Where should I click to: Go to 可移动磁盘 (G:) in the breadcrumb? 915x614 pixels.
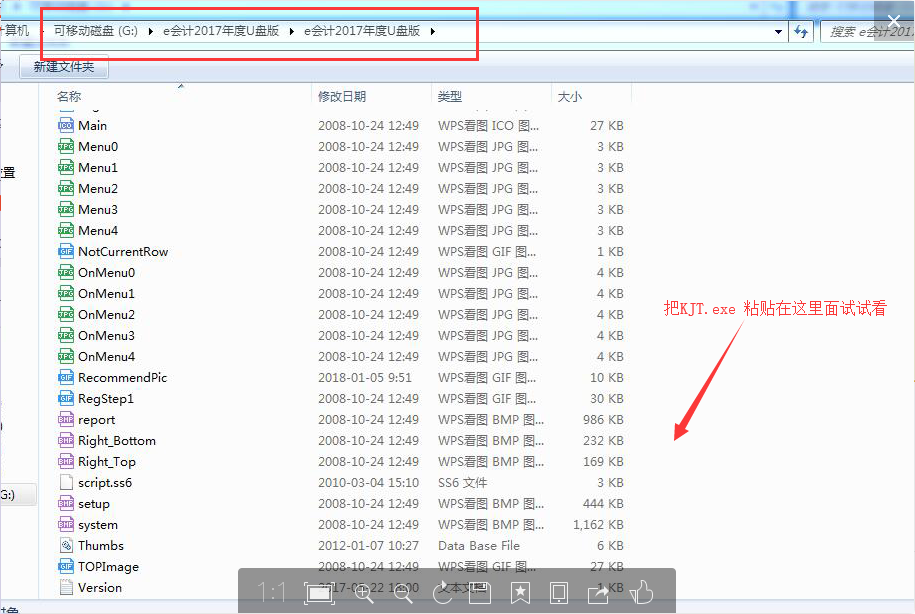pyautogui.click(x=96, y=31)
